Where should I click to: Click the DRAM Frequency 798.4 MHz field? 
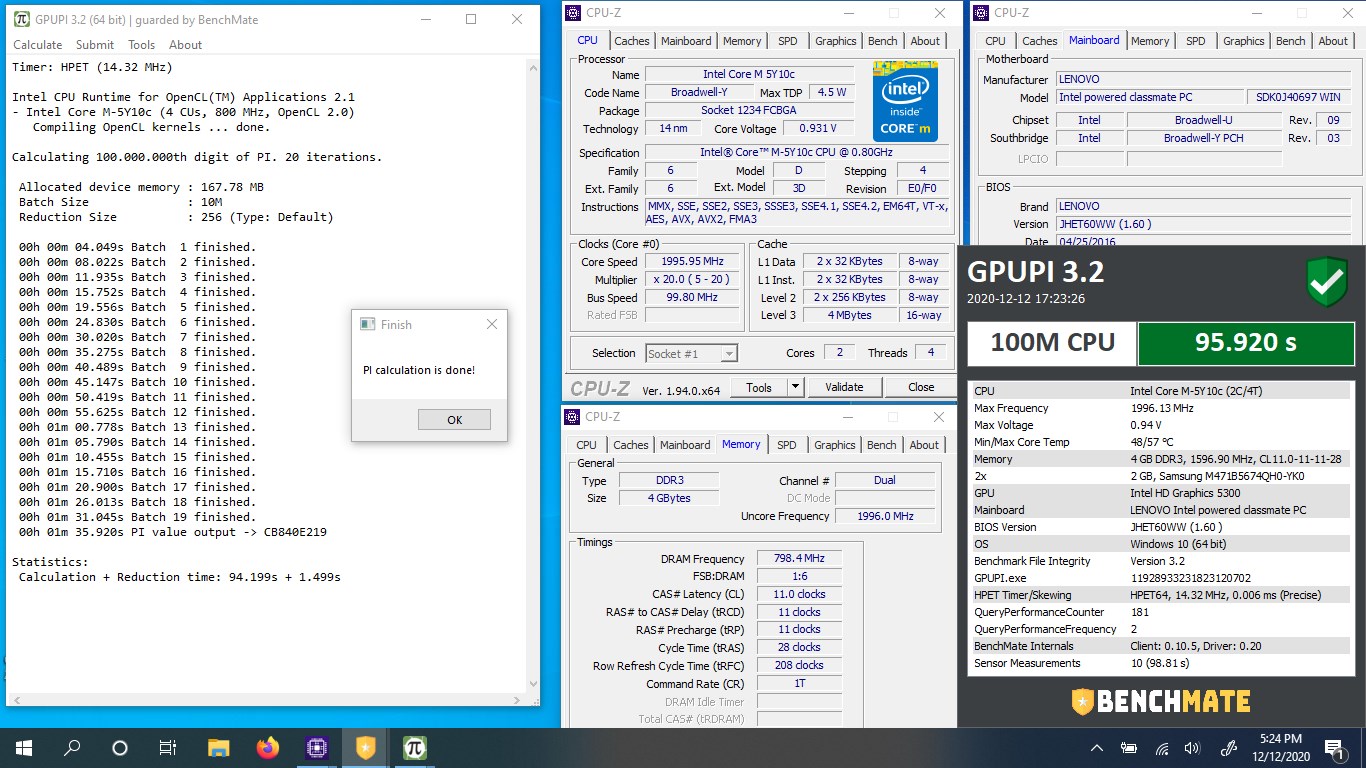[799, 559]
